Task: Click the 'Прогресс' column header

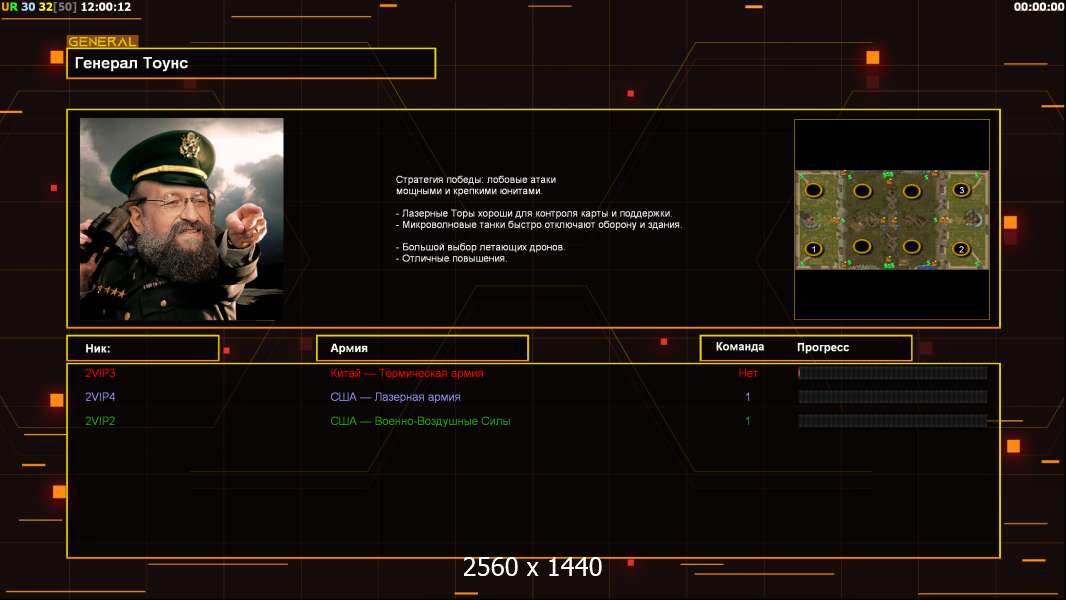Action: point(823,347)
